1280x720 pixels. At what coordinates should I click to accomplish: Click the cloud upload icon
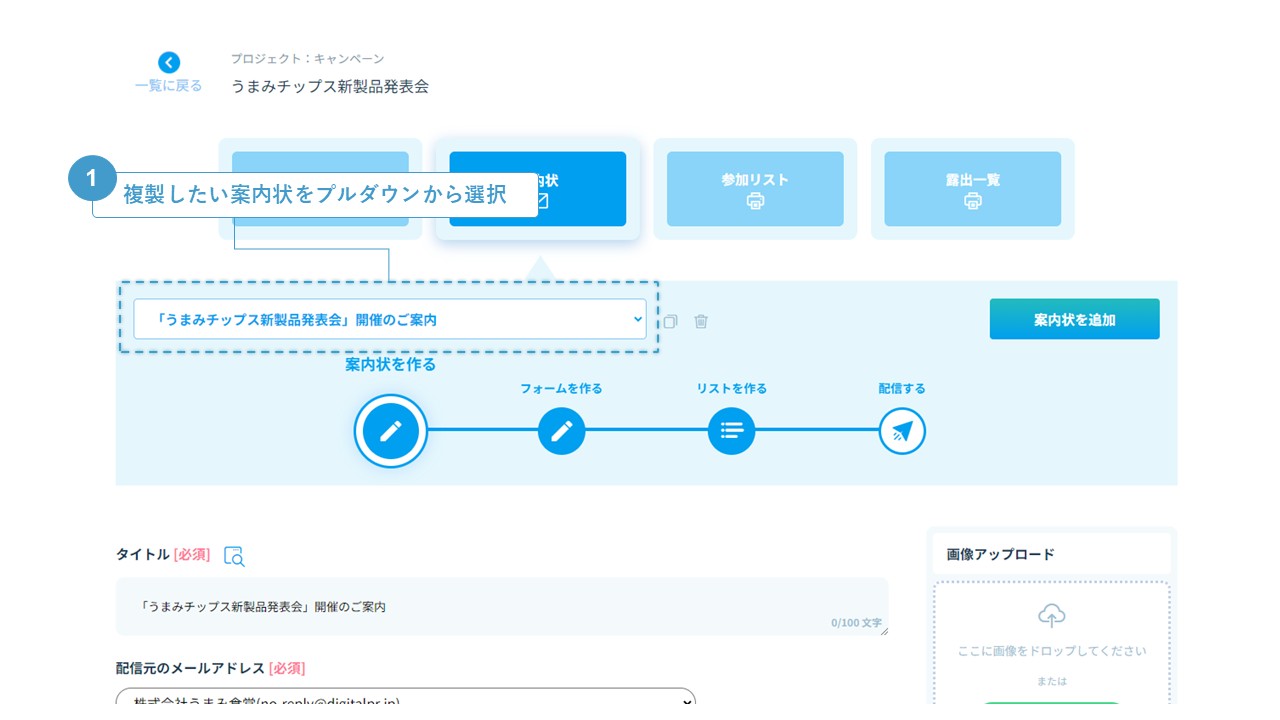pyautogui.click(x=1051, y=614)
